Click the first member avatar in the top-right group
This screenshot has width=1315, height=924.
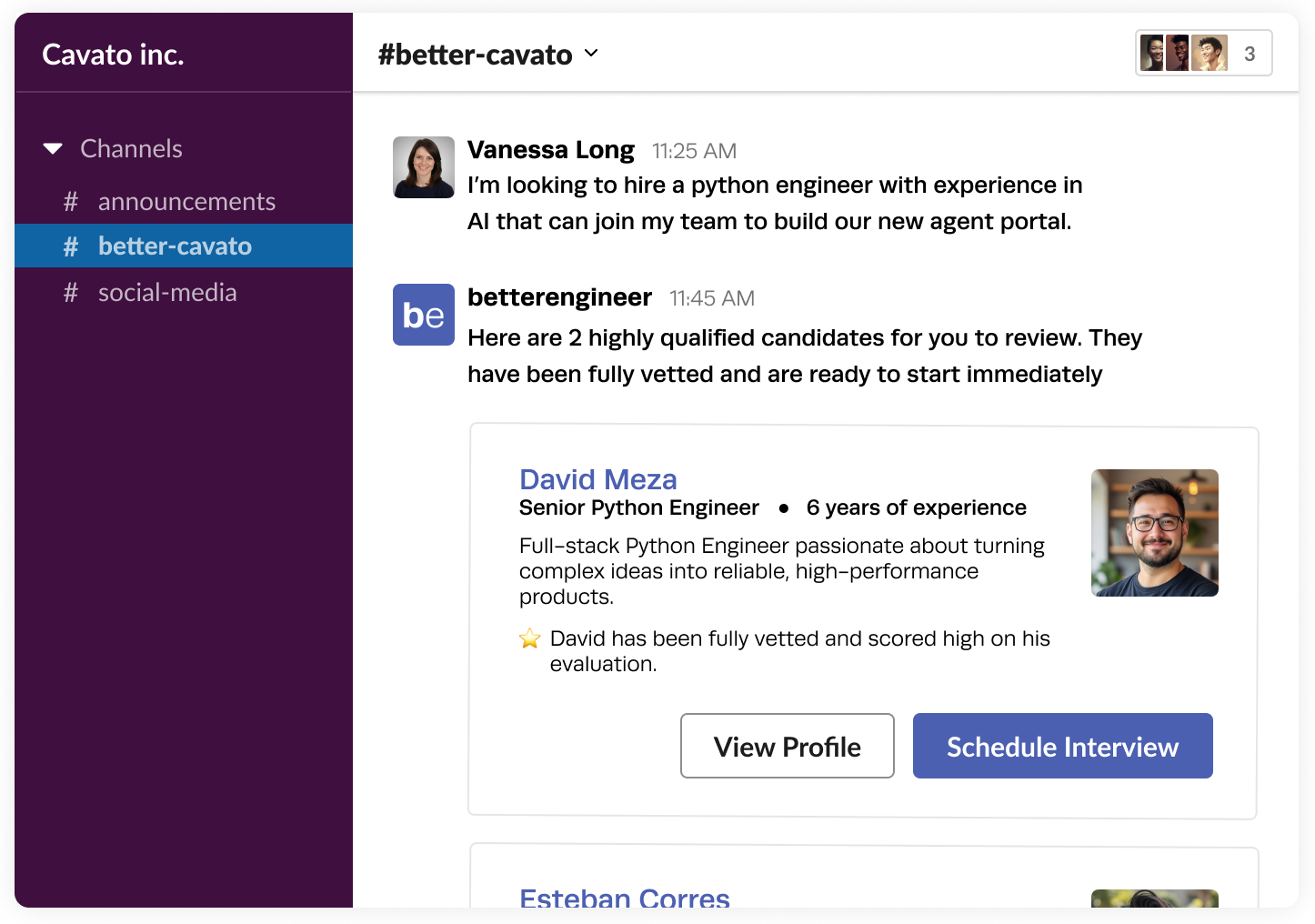(1150, 53)
